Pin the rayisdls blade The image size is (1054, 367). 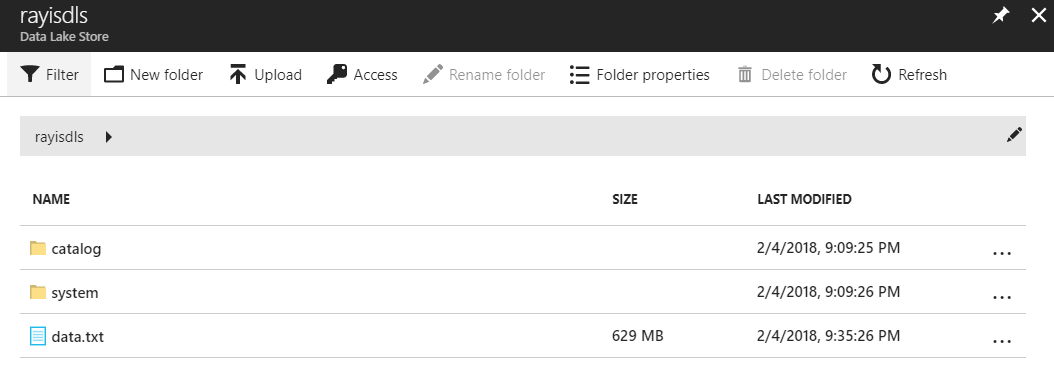pos(1002,17)
